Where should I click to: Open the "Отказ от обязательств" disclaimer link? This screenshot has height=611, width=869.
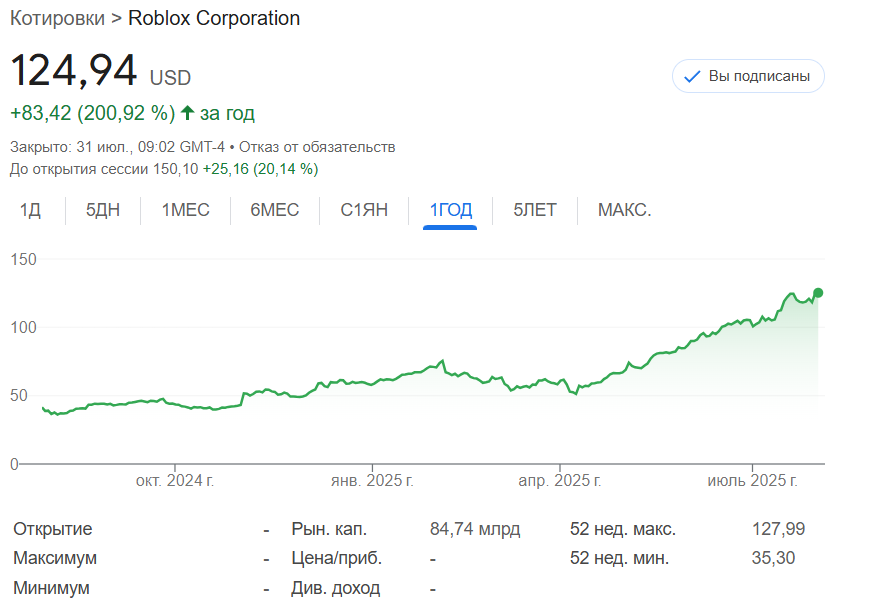point(317,147)
